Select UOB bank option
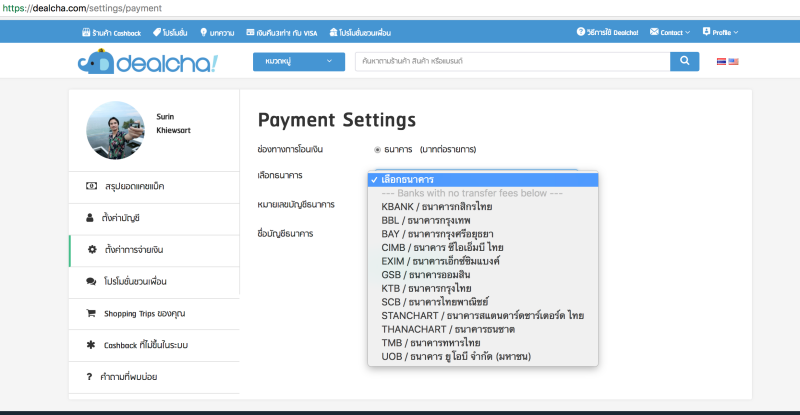This screenshot has height=415, width=800. click(x=483, y=356)
